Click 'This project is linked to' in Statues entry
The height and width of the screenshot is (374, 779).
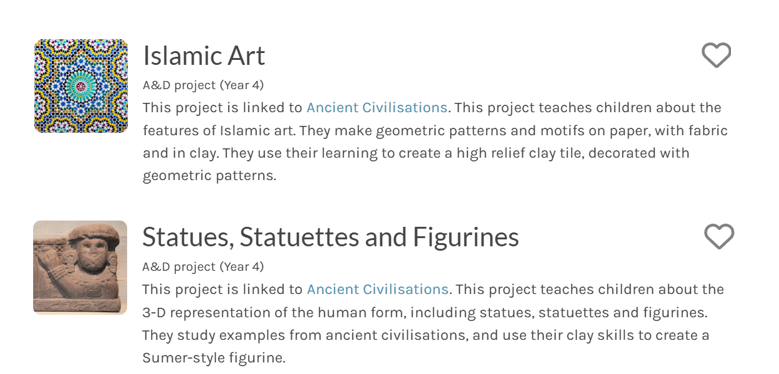[x=223, y=289]
